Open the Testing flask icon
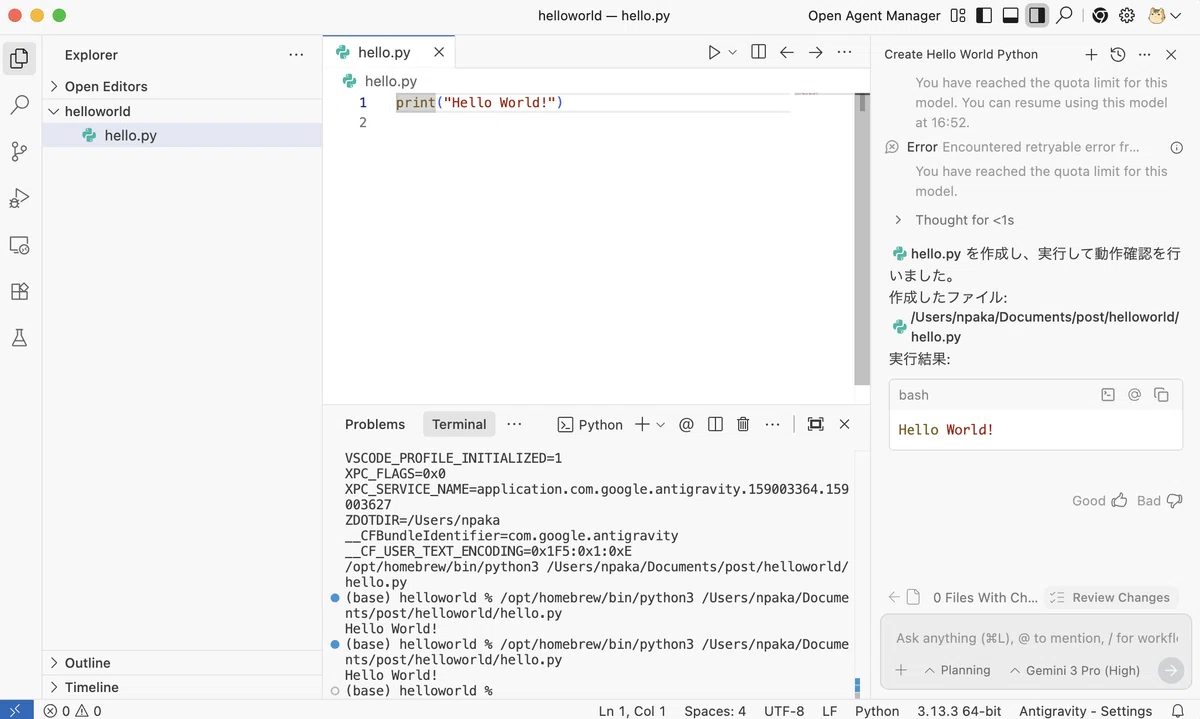 19,338
